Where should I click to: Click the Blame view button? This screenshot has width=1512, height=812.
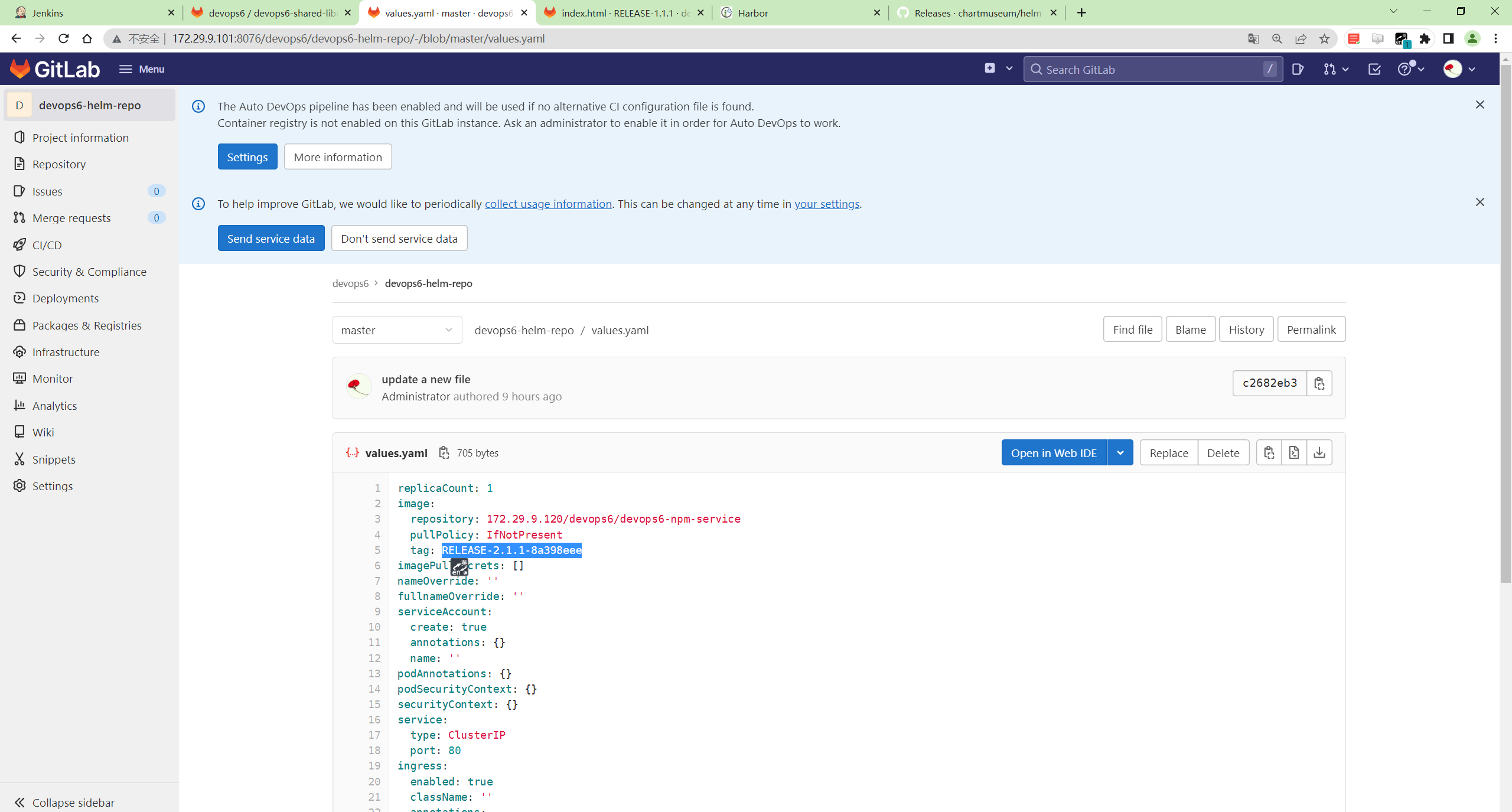click(1191, 330)
